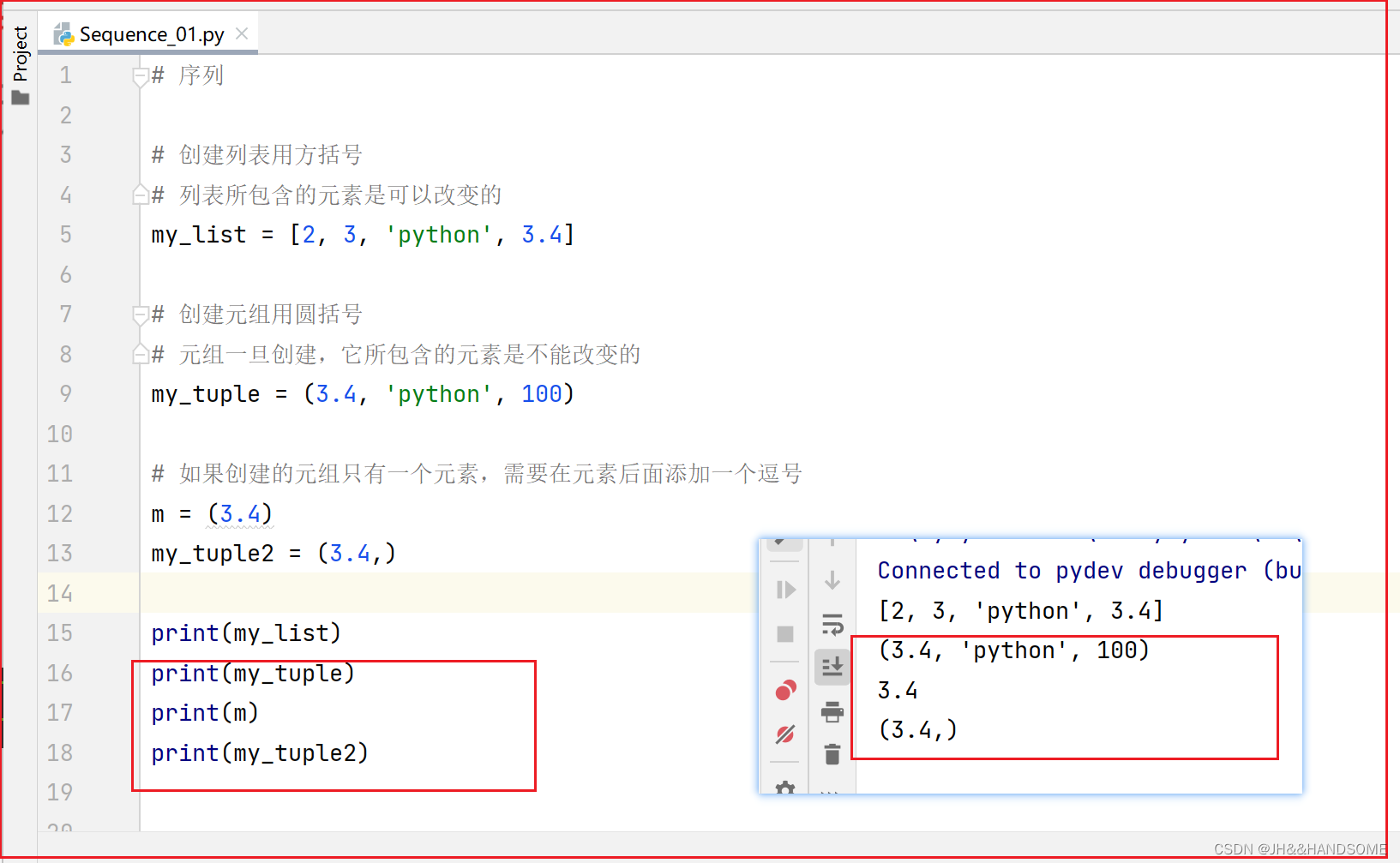Click the Project folder icon in sidebar
The image size is (1400, 863).
21,98
